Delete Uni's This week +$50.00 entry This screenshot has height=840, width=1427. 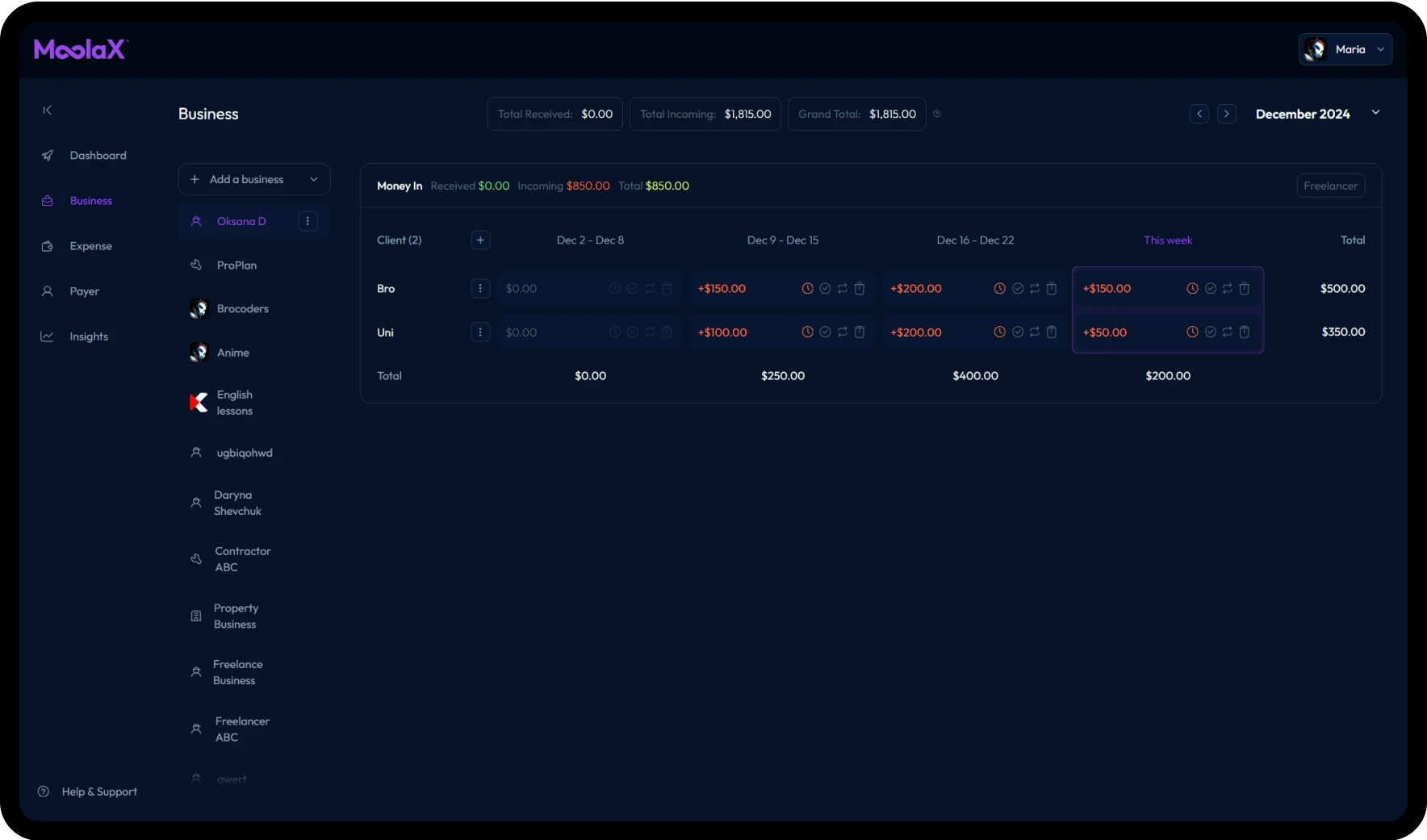[x=1245, y=332]
